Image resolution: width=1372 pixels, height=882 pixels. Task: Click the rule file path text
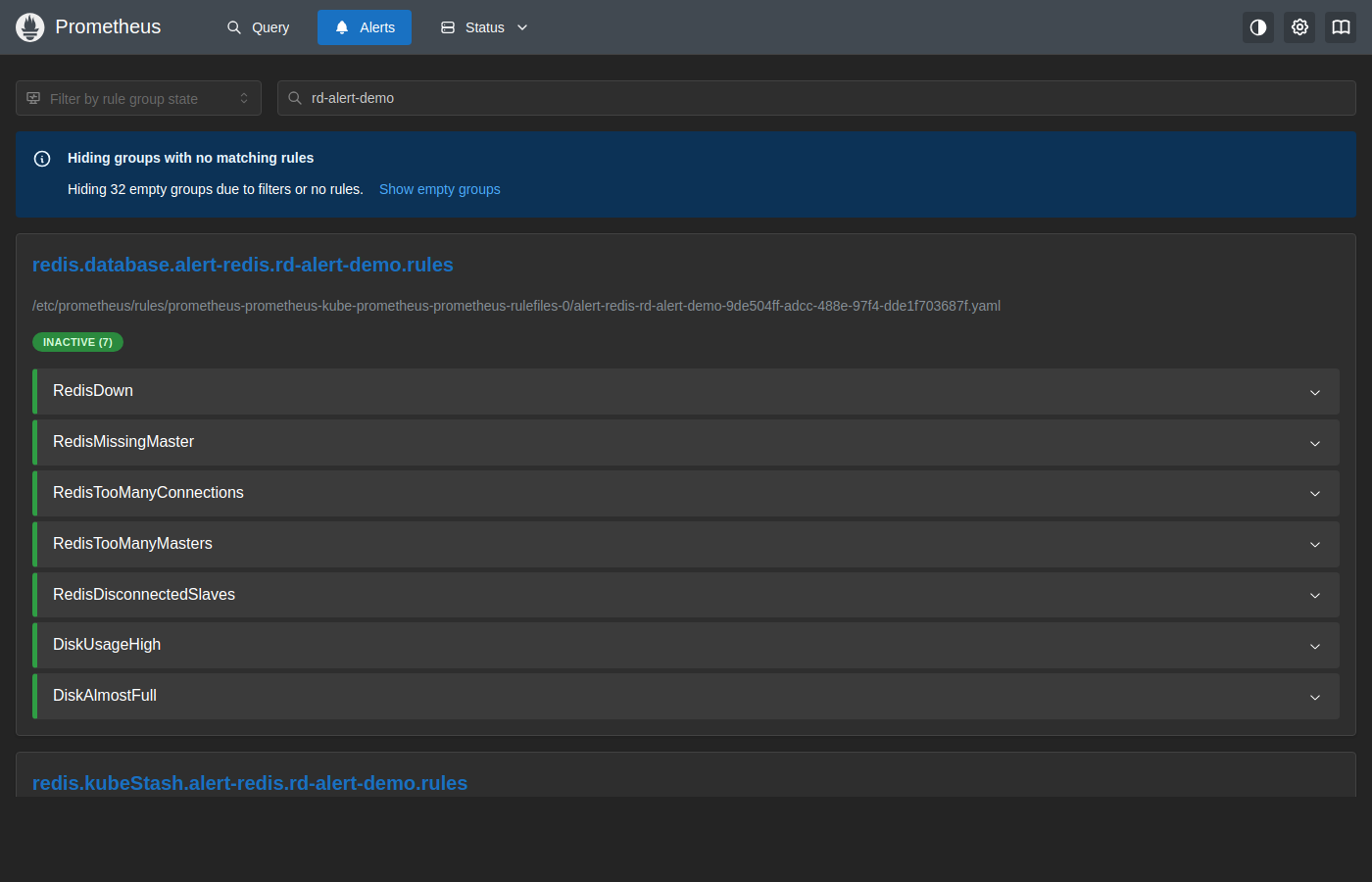point(516,306)
